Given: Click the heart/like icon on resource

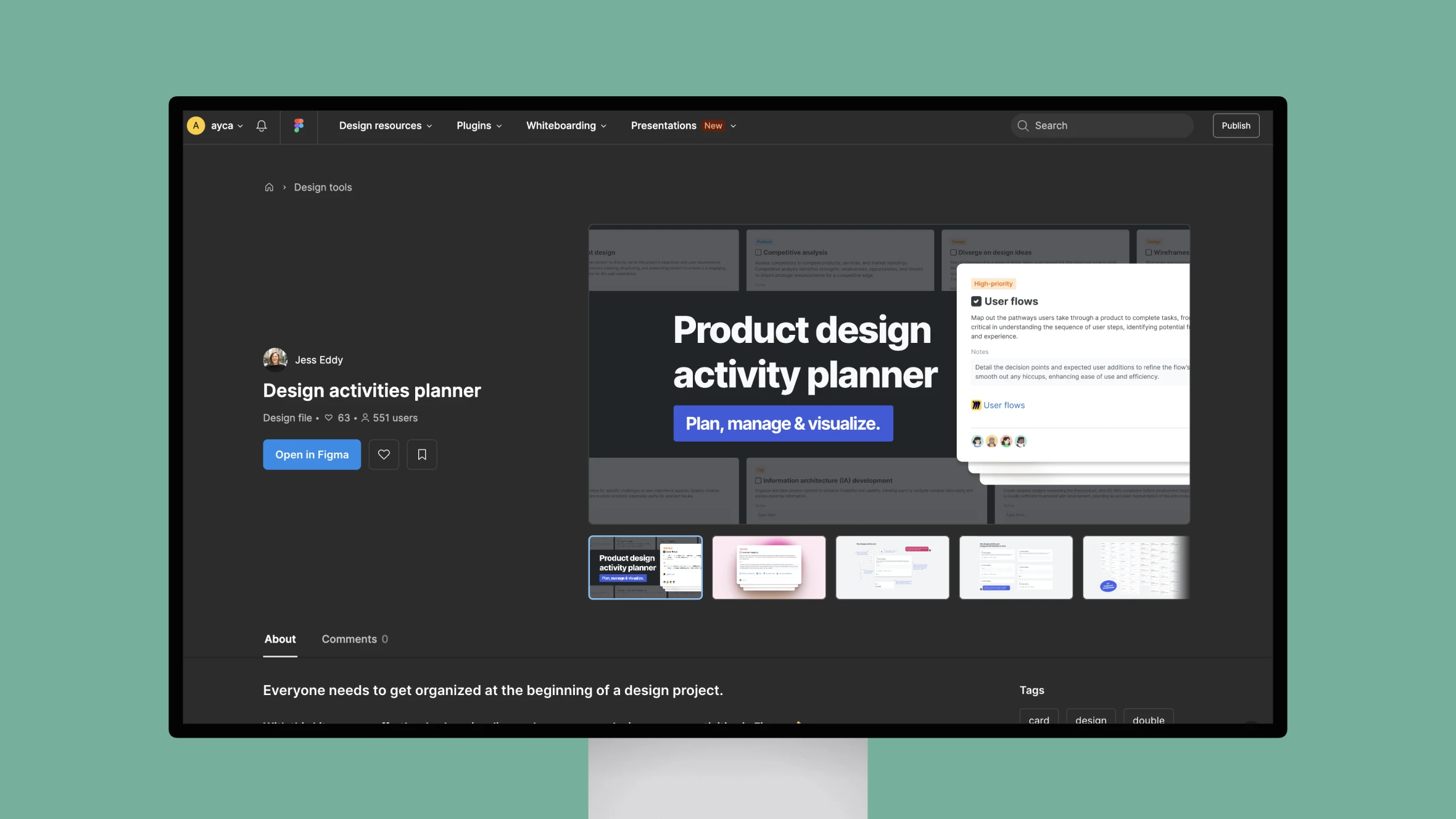Looking at the screenshot, I should [x=384, y=454].
